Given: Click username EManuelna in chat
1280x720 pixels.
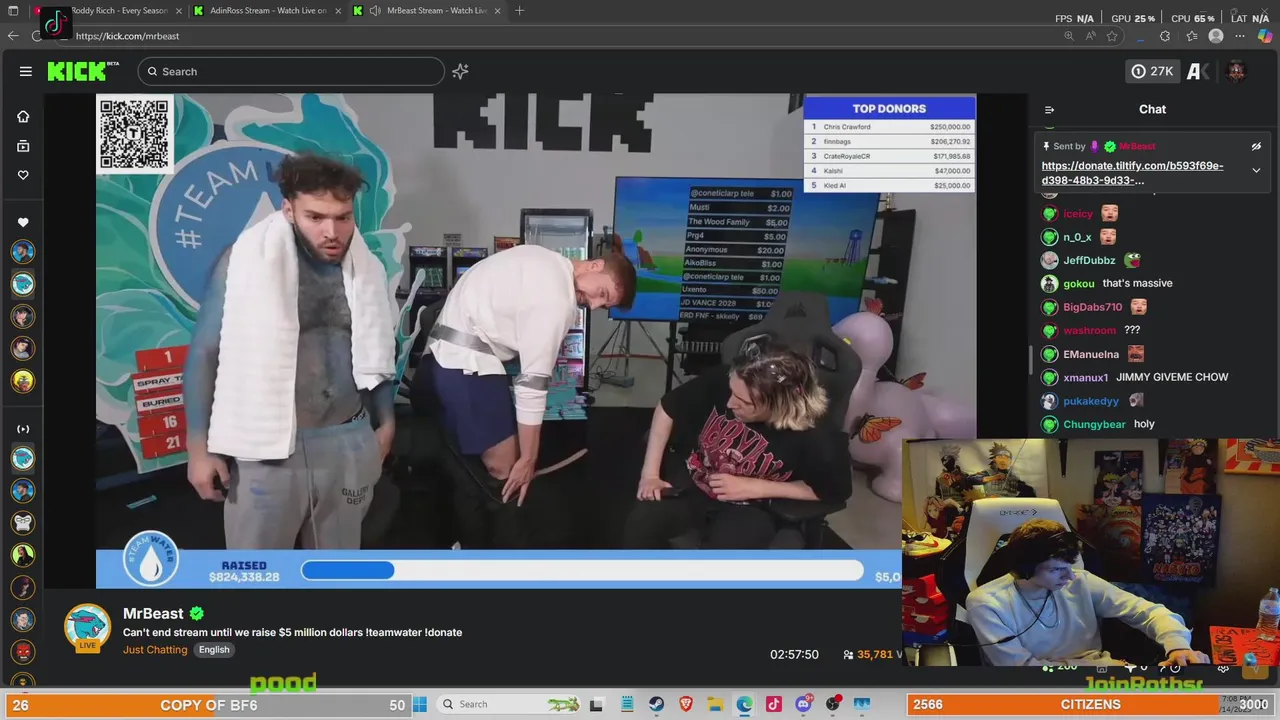Looking at the screenshot, I should 1091,355.
